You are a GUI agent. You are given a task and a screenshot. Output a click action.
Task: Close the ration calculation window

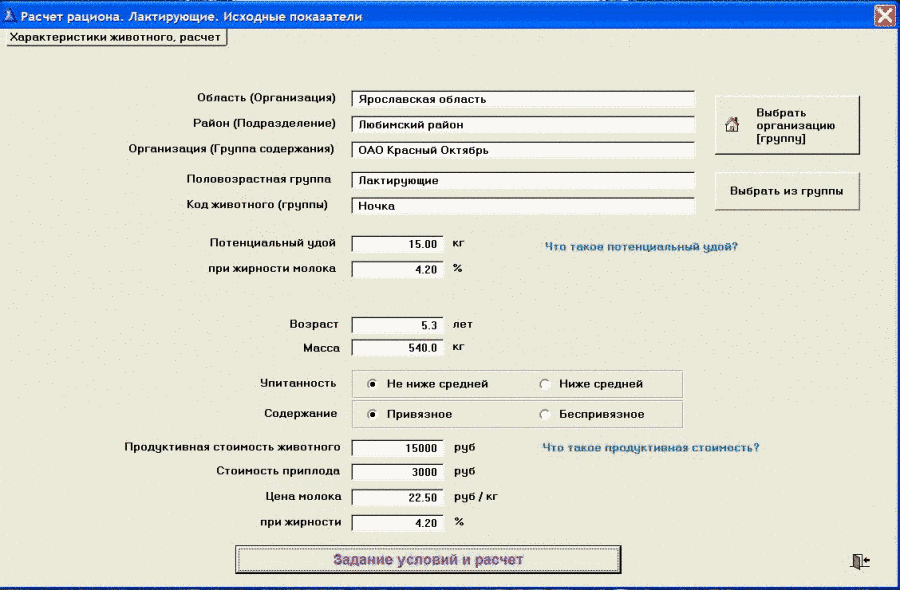(x=885, y=15)
